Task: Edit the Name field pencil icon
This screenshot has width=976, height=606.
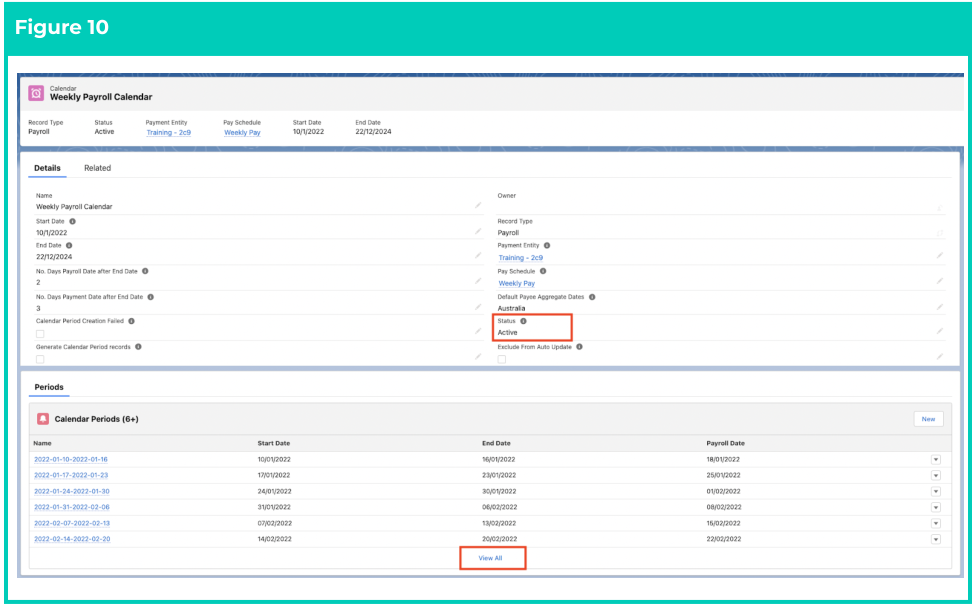Action: pos(478,205)
